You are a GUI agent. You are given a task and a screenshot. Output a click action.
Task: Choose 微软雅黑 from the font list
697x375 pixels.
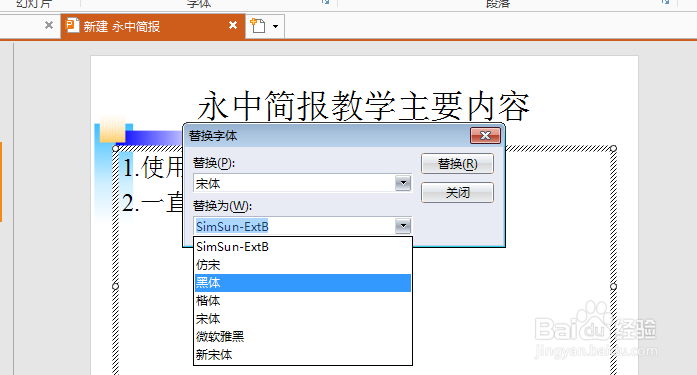303,337
